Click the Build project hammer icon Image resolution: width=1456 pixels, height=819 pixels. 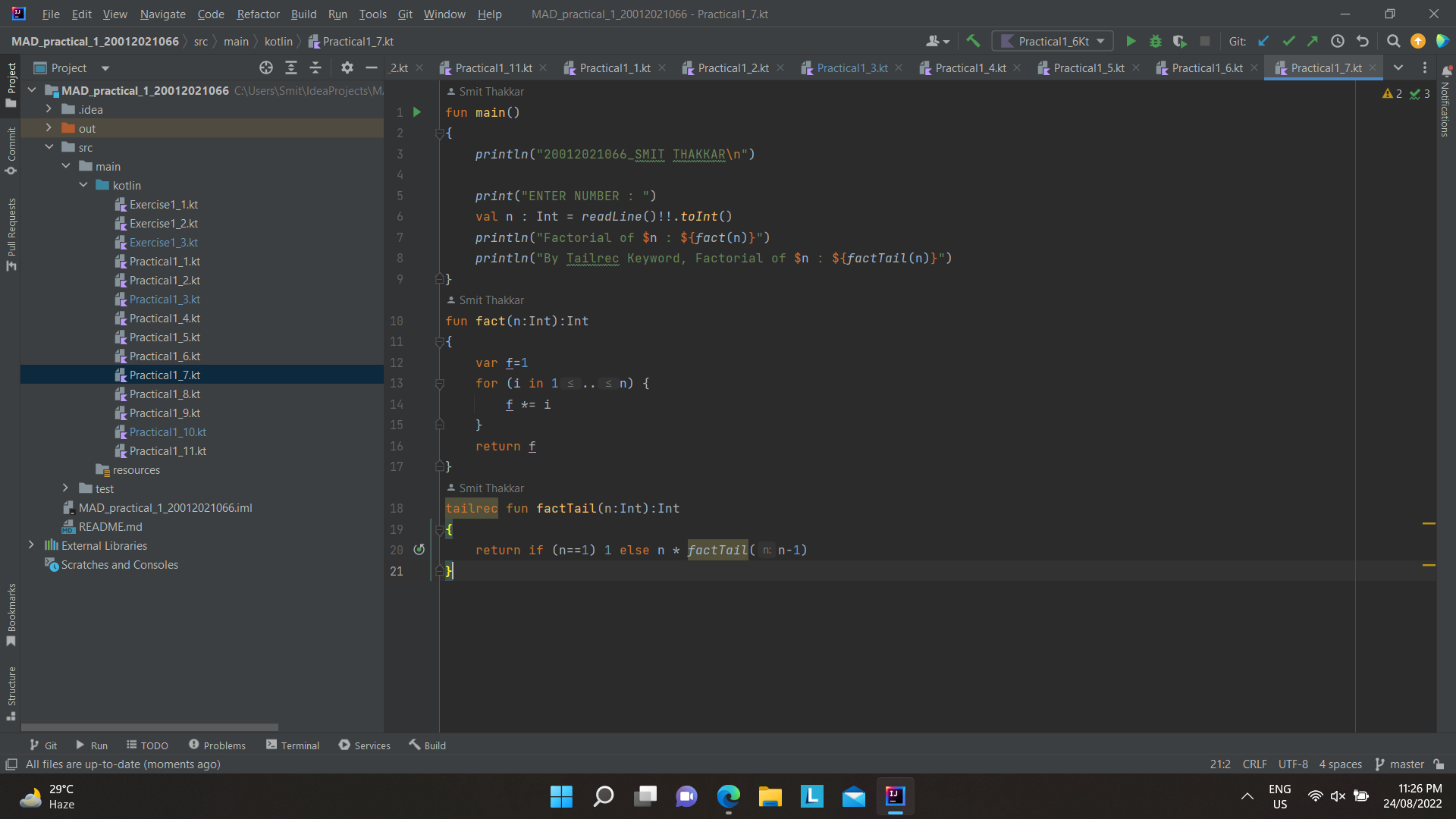click(974, 42)
